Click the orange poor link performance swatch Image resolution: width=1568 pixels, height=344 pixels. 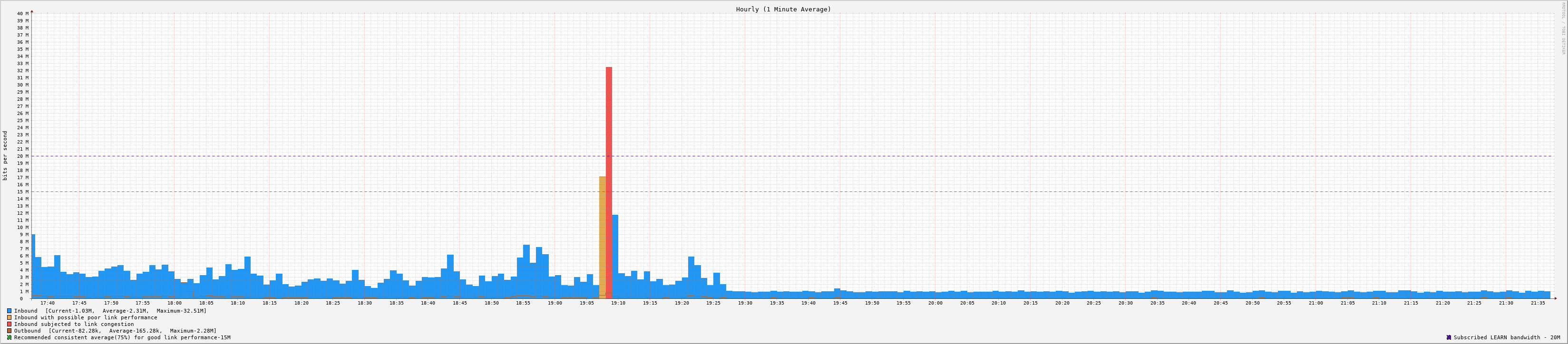pyautogui.click(x=9, y=317)
